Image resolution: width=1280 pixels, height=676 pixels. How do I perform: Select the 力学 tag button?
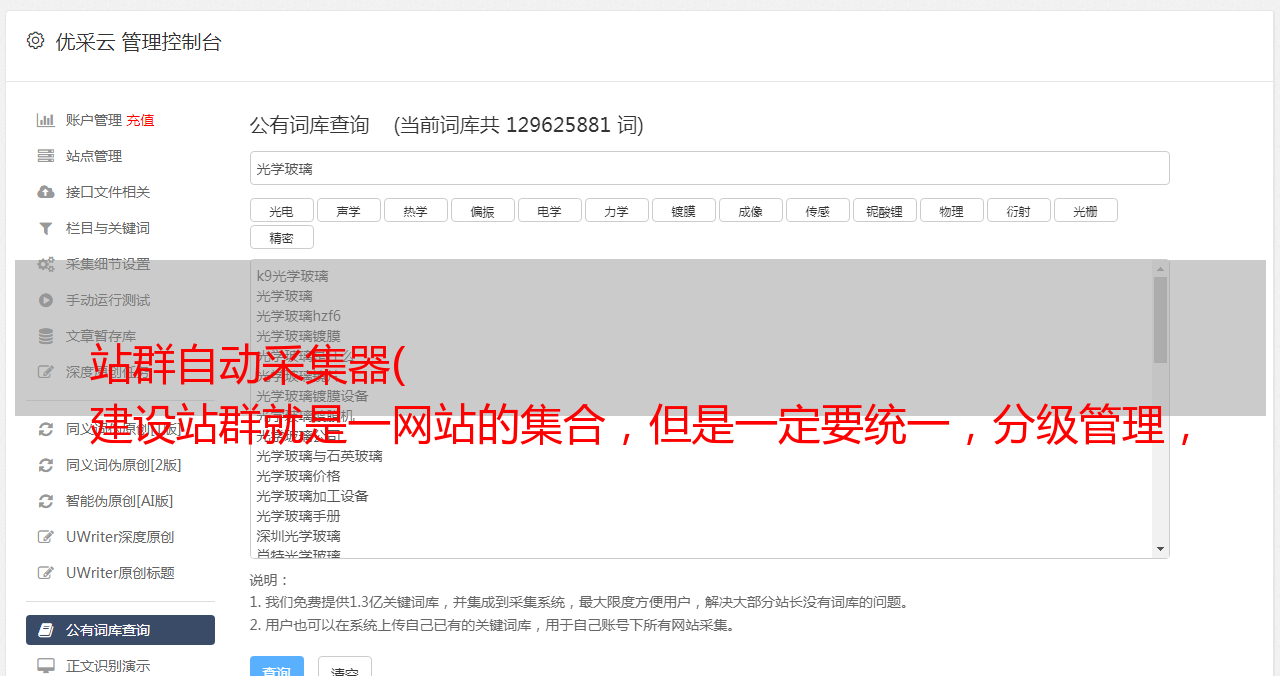pos(616,210)
